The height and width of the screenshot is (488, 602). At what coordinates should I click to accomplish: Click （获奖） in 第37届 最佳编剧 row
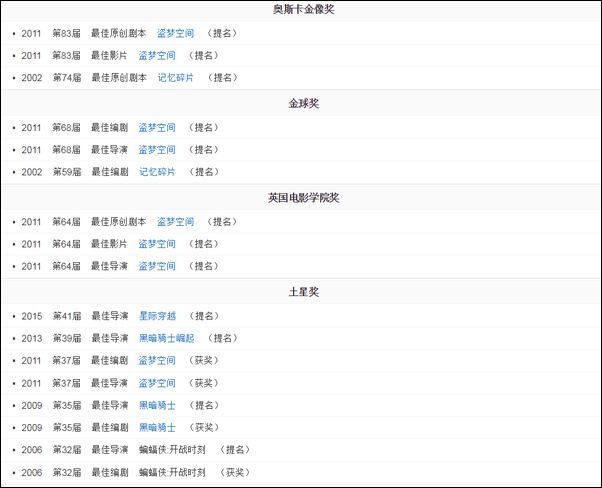pos(203,361)
